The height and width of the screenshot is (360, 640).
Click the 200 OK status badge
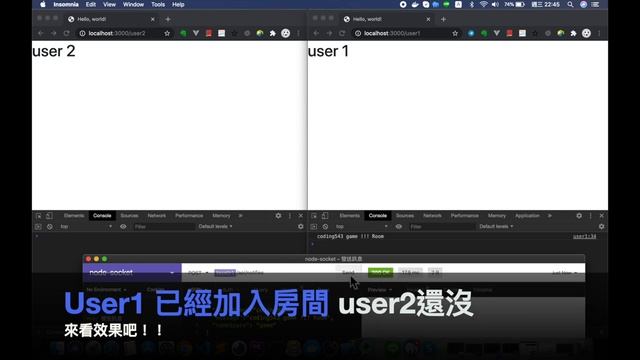[380, 273]
